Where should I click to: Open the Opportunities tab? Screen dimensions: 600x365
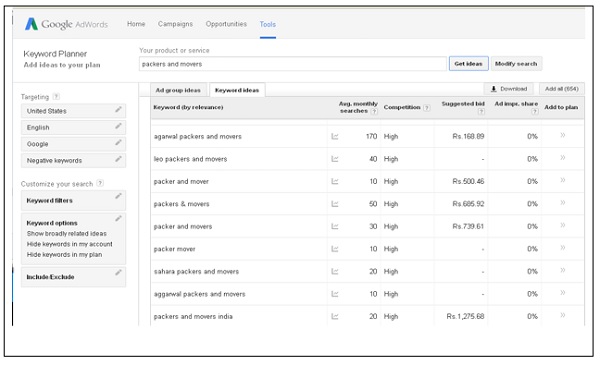pos(226,24)
